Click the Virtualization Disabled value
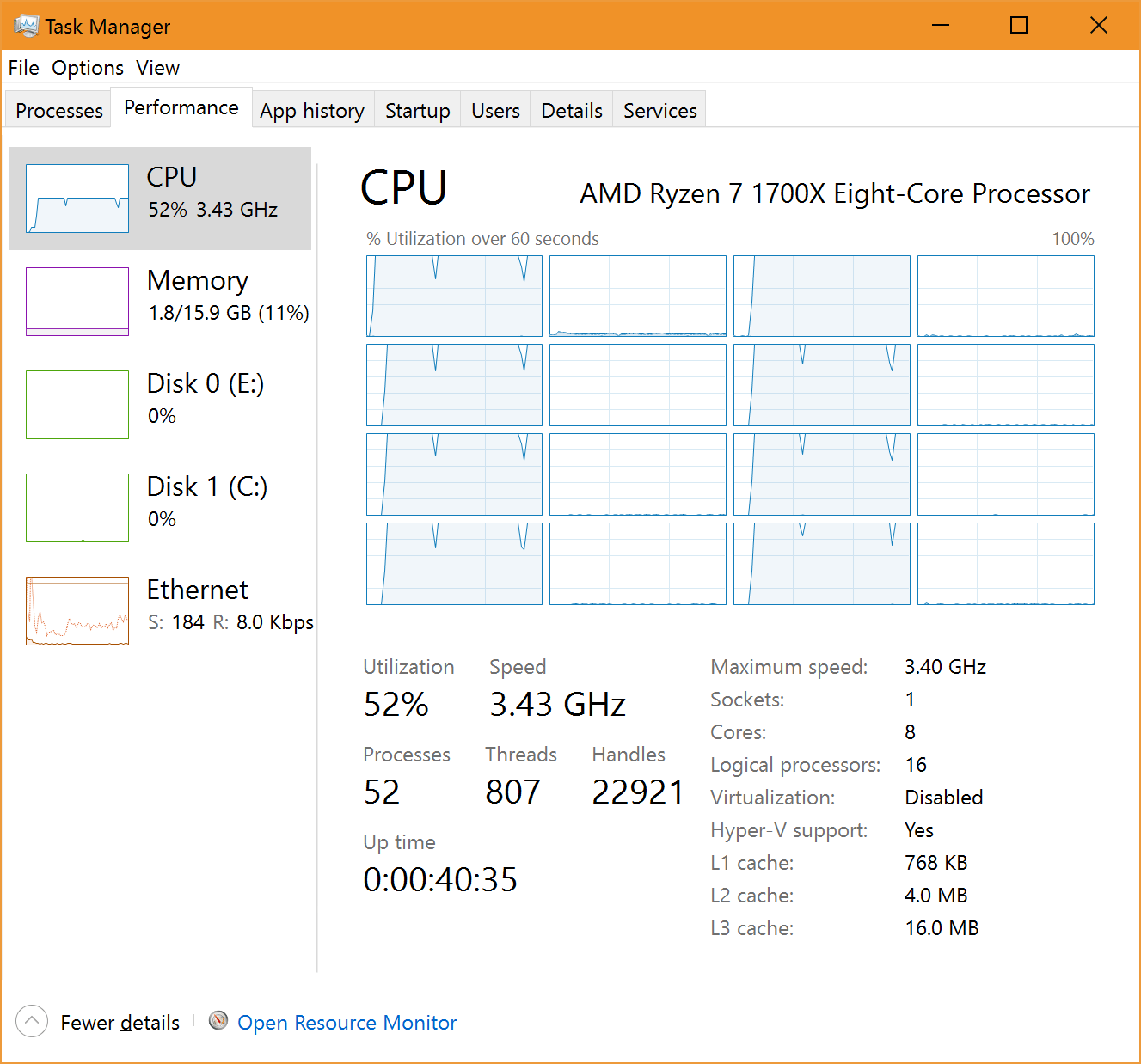The image size is (1141, 1064). click(944, 798)
